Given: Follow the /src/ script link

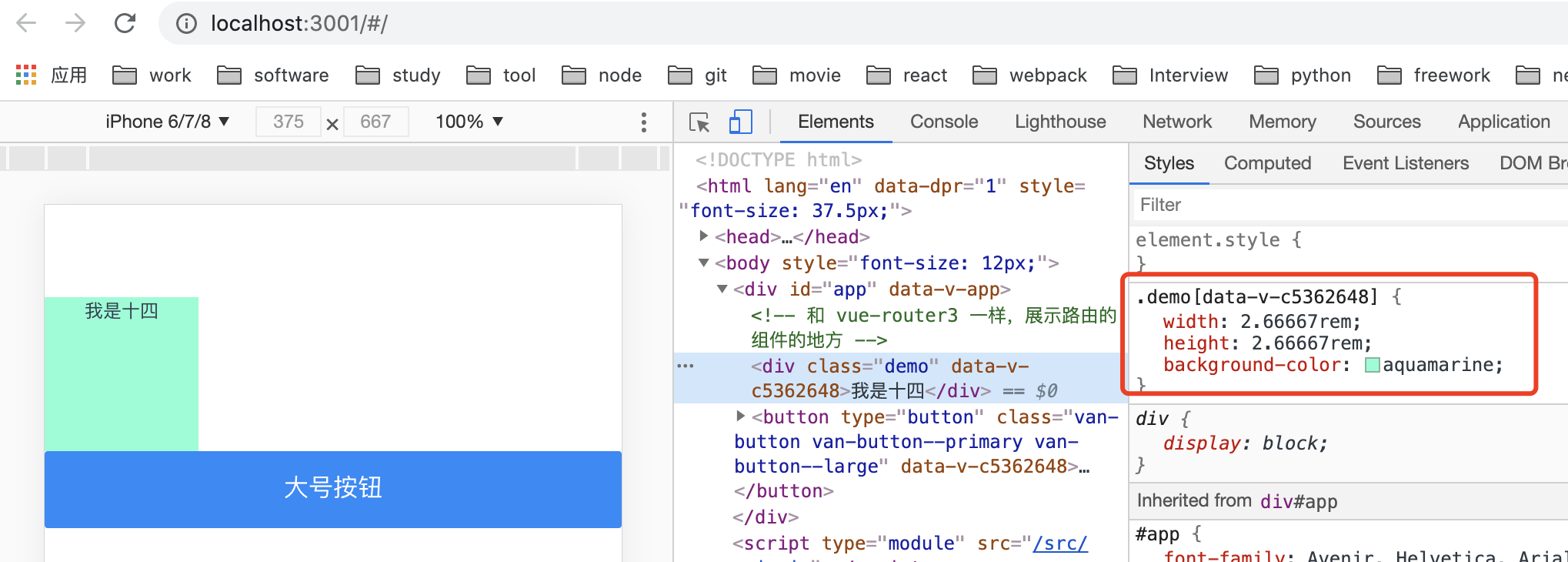Looking at the screenshot, I should 1060,544.
